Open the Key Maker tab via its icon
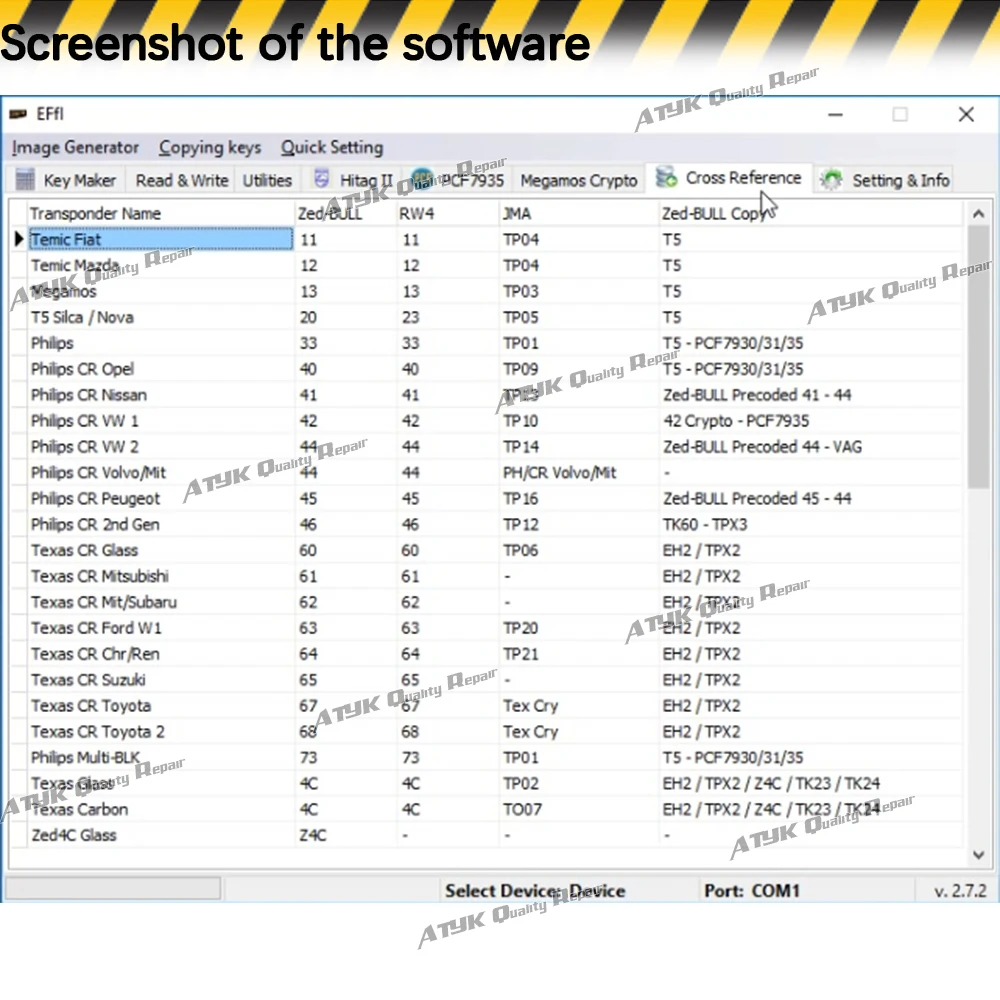 coord(25,180)
